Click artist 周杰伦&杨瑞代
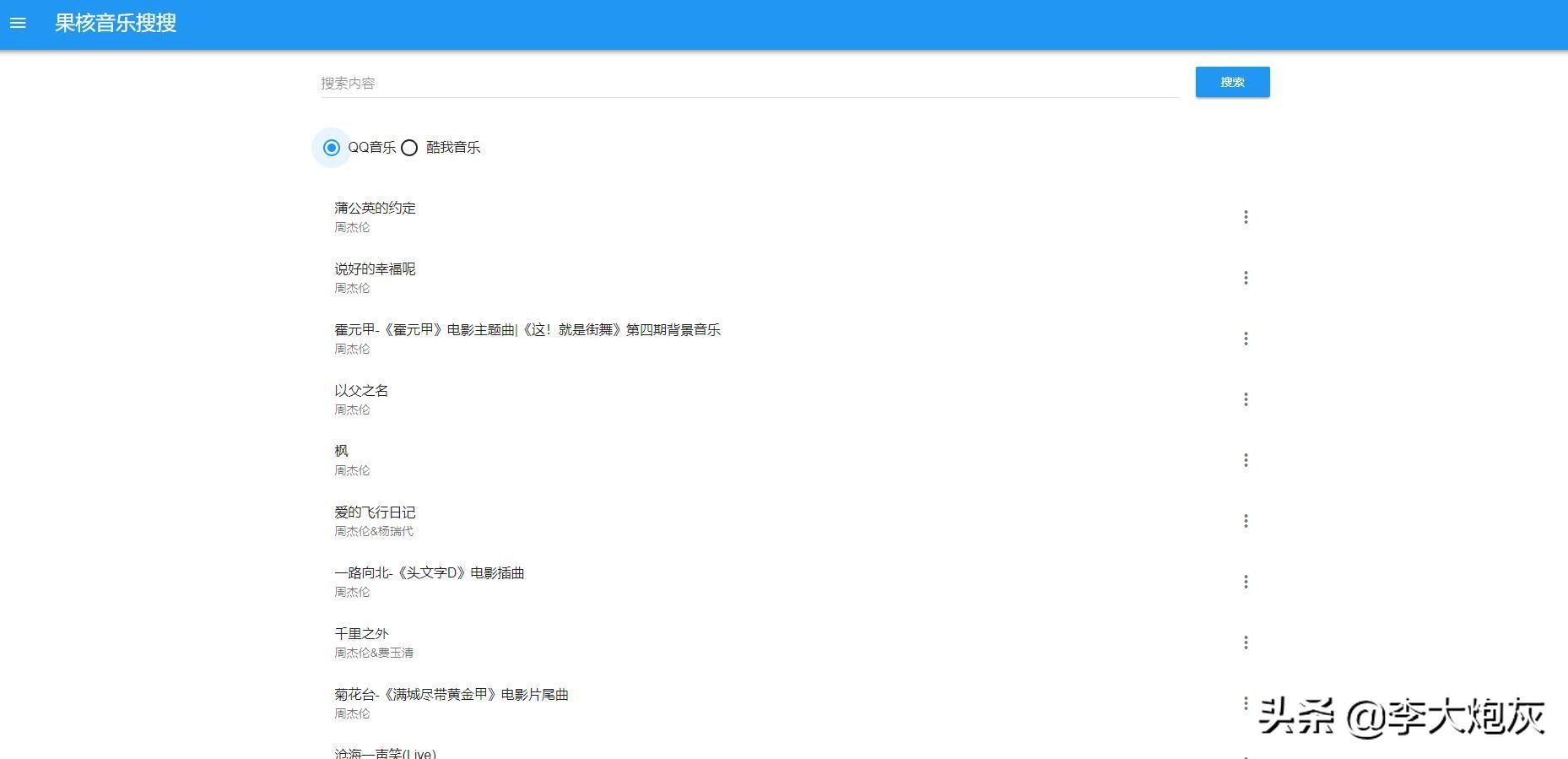Viewport: 1568px width, 759px height. (374, 531)
